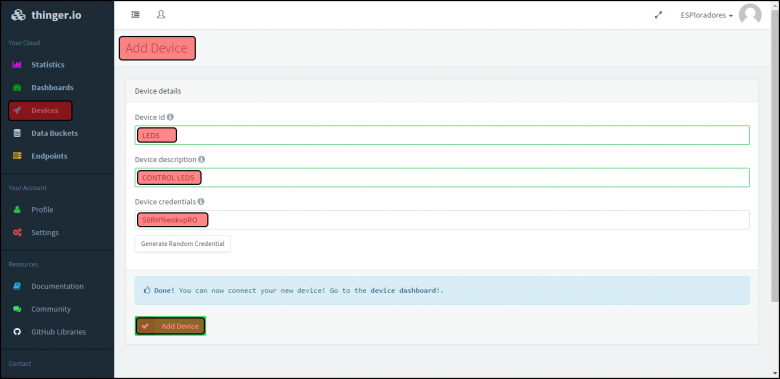Viewport: 780px width, 379px height.
Task: Click the profile avatar picture
Action: tap(750, 14)
